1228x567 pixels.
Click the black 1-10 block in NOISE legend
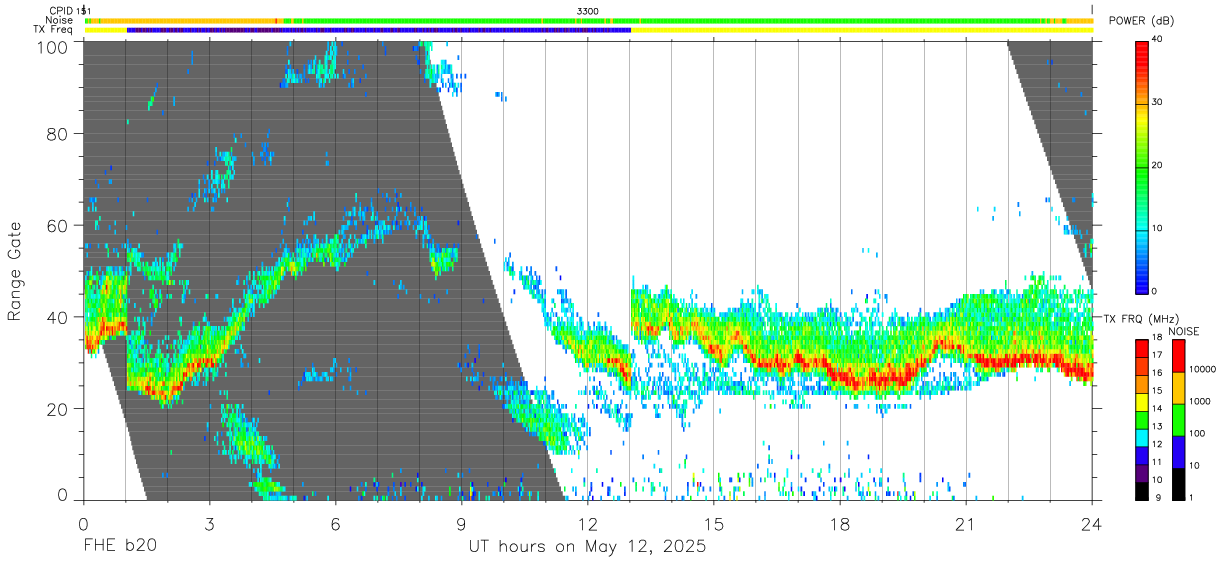point(1178,484)
